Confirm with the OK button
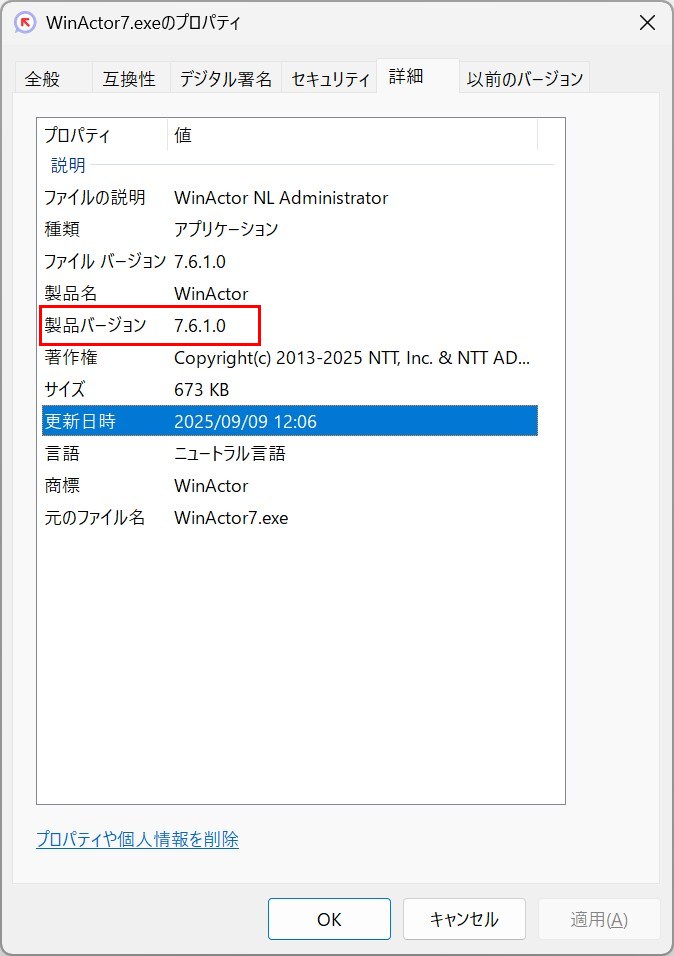Image resolution: width=674 pixels, height=956 pixels. [x=329, y=919]
